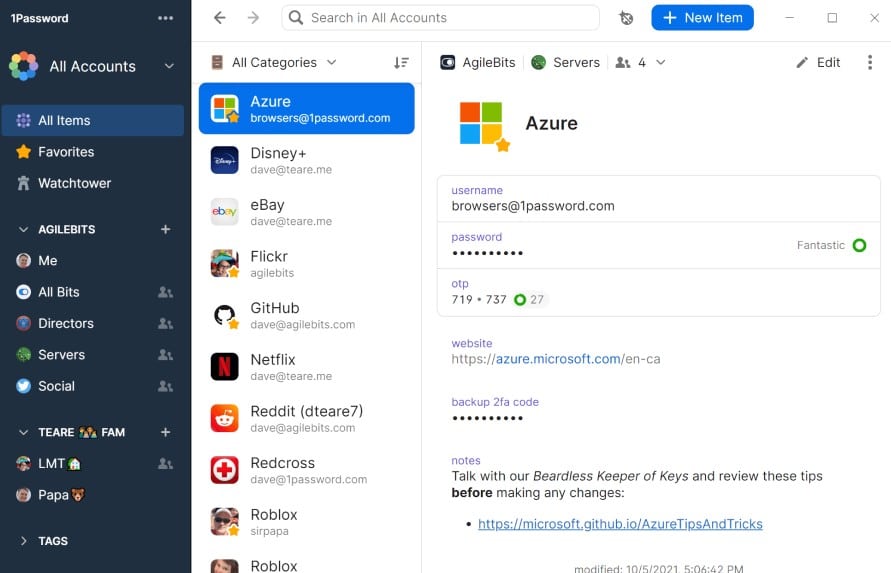The image size is (891, 573).
Task: Select the Azure item in list
Action: (306, 109)
